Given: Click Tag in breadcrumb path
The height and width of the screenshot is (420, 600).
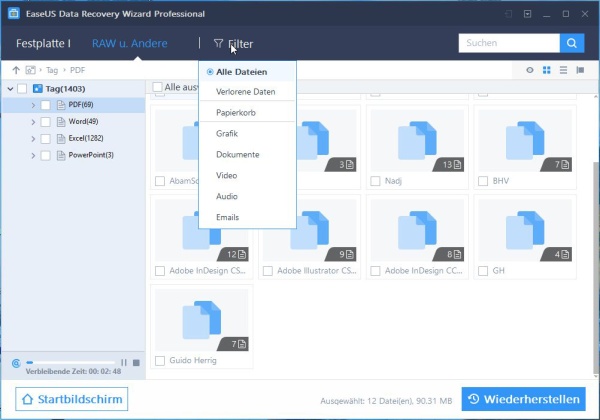Looking at the screenshot, I should coord(52,70).
